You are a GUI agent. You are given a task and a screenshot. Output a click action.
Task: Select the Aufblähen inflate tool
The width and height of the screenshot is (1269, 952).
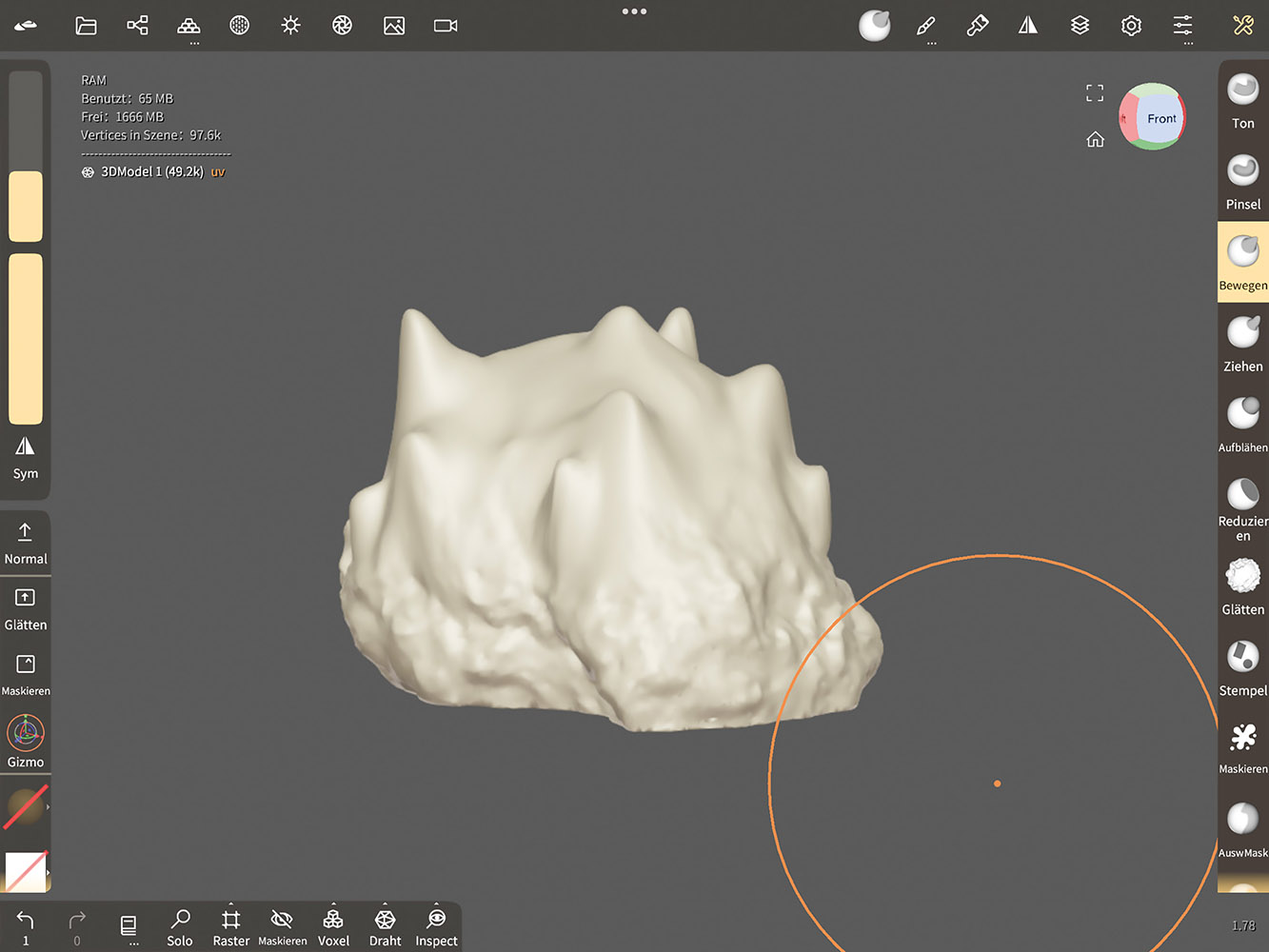pos(1243,425)
